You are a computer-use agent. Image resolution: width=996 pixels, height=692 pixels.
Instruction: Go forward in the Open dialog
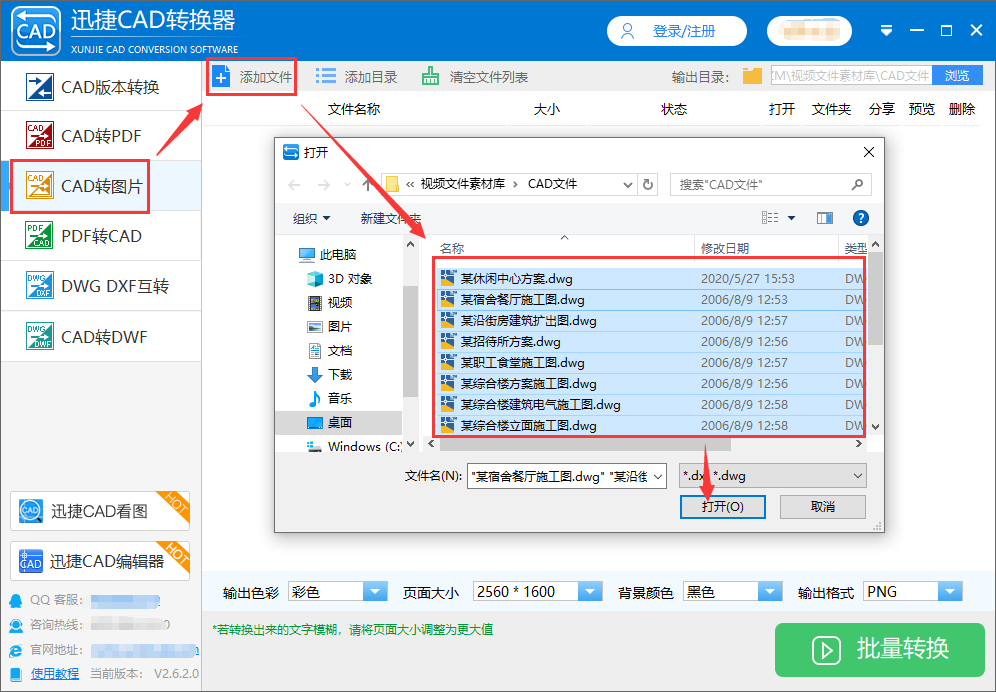(323, 185)
